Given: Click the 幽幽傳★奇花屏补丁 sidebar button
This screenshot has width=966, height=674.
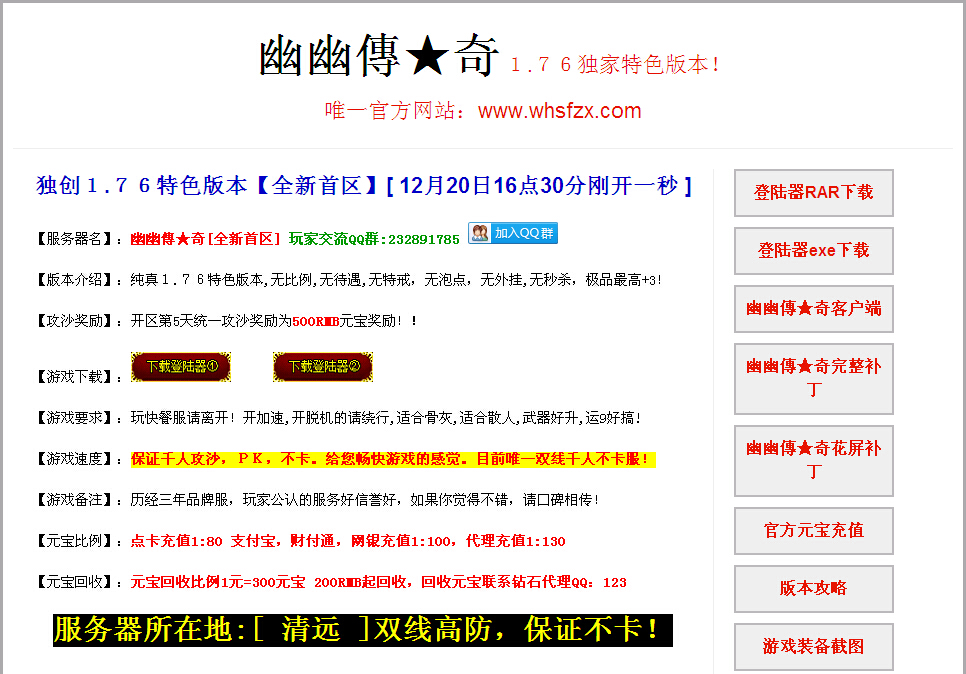Looking at the screenshot, I should [813, 460].
